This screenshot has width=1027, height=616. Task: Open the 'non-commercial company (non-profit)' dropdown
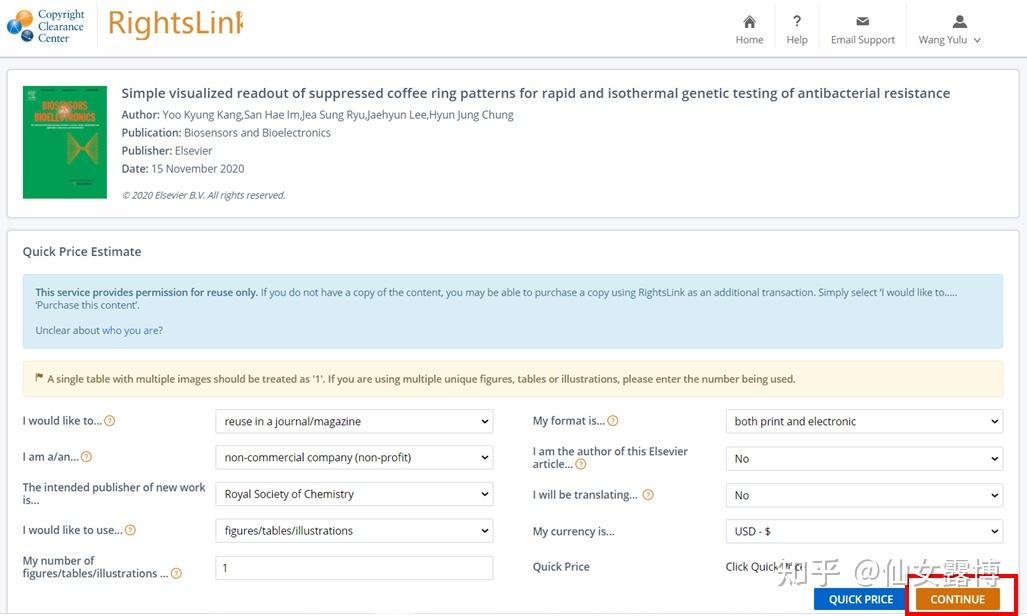pyautogui.click(x=354, y=458)
